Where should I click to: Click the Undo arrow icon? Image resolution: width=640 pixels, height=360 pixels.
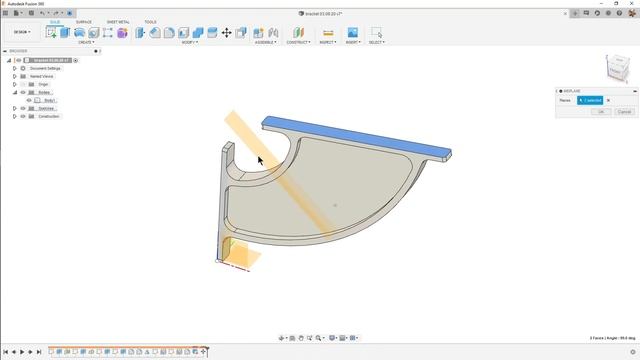42,13
